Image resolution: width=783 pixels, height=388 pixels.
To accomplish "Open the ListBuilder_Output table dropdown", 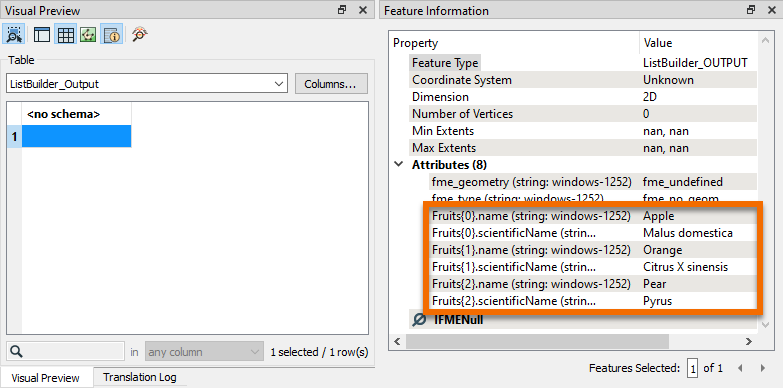I will pyautogui.click(x=147, y=83).
